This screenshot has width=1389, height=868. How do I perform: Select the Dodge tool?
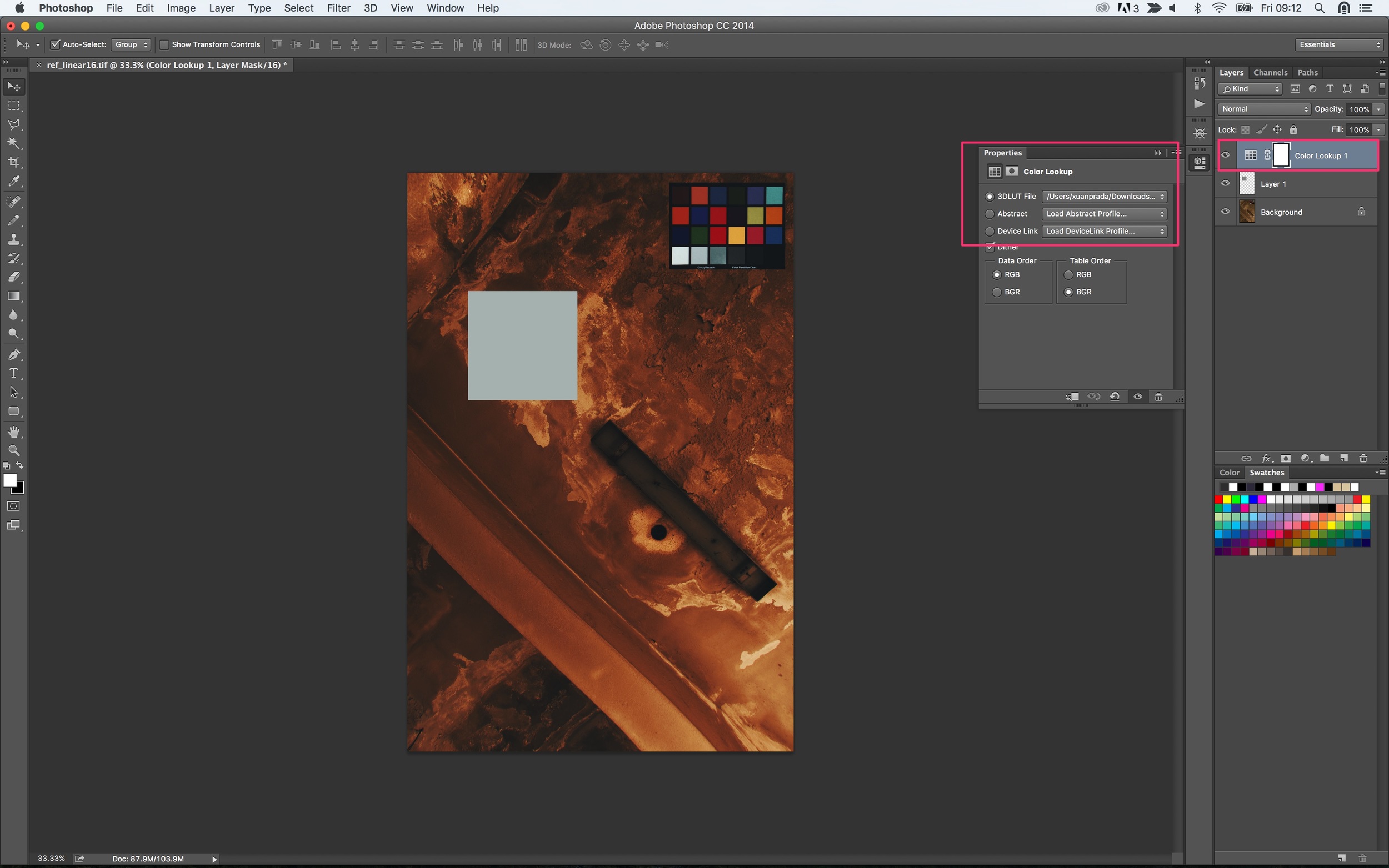click(x=14, y=334)
